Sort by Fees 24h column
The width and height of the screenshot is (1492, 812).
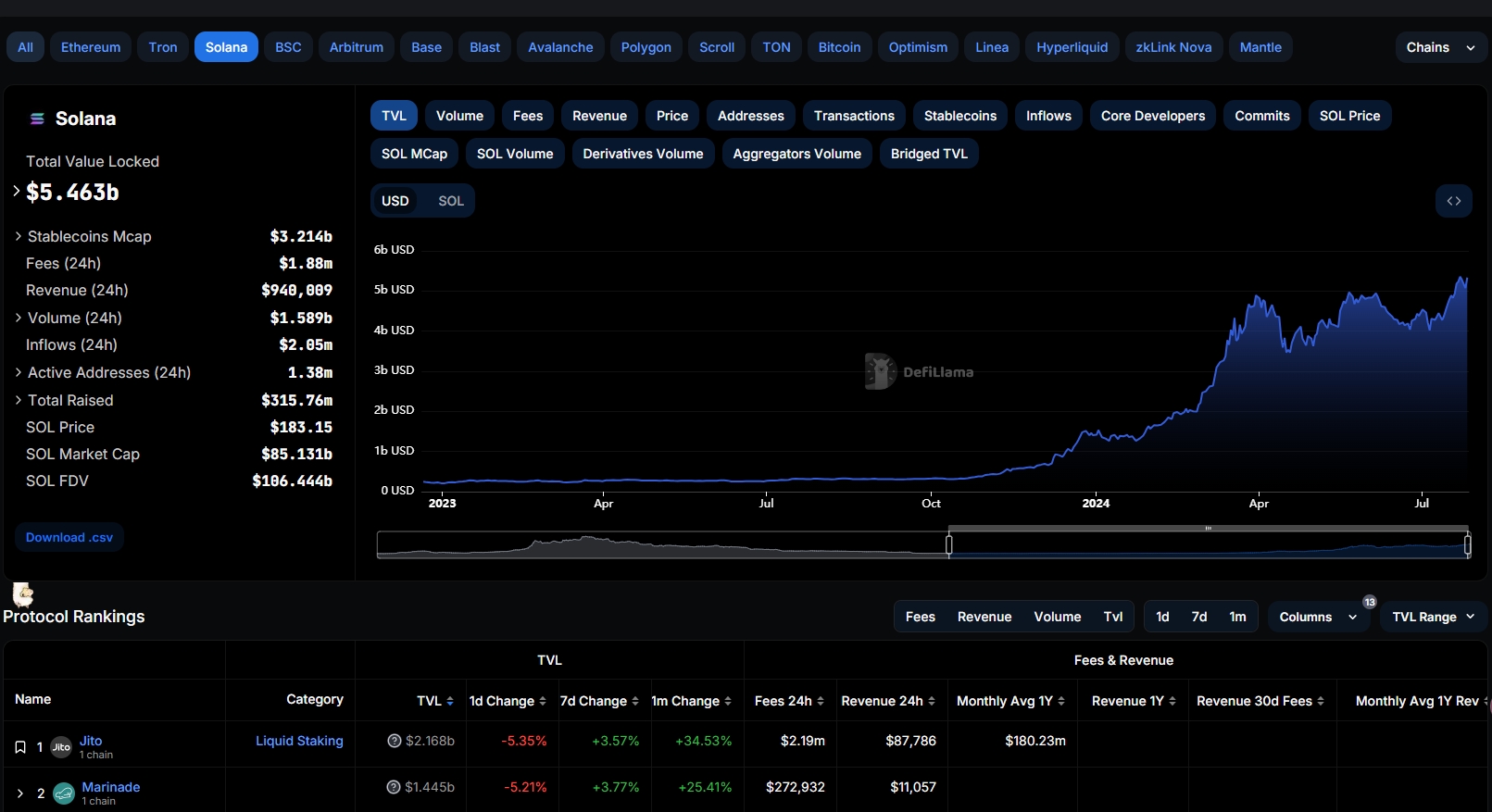tap(821, 701)
